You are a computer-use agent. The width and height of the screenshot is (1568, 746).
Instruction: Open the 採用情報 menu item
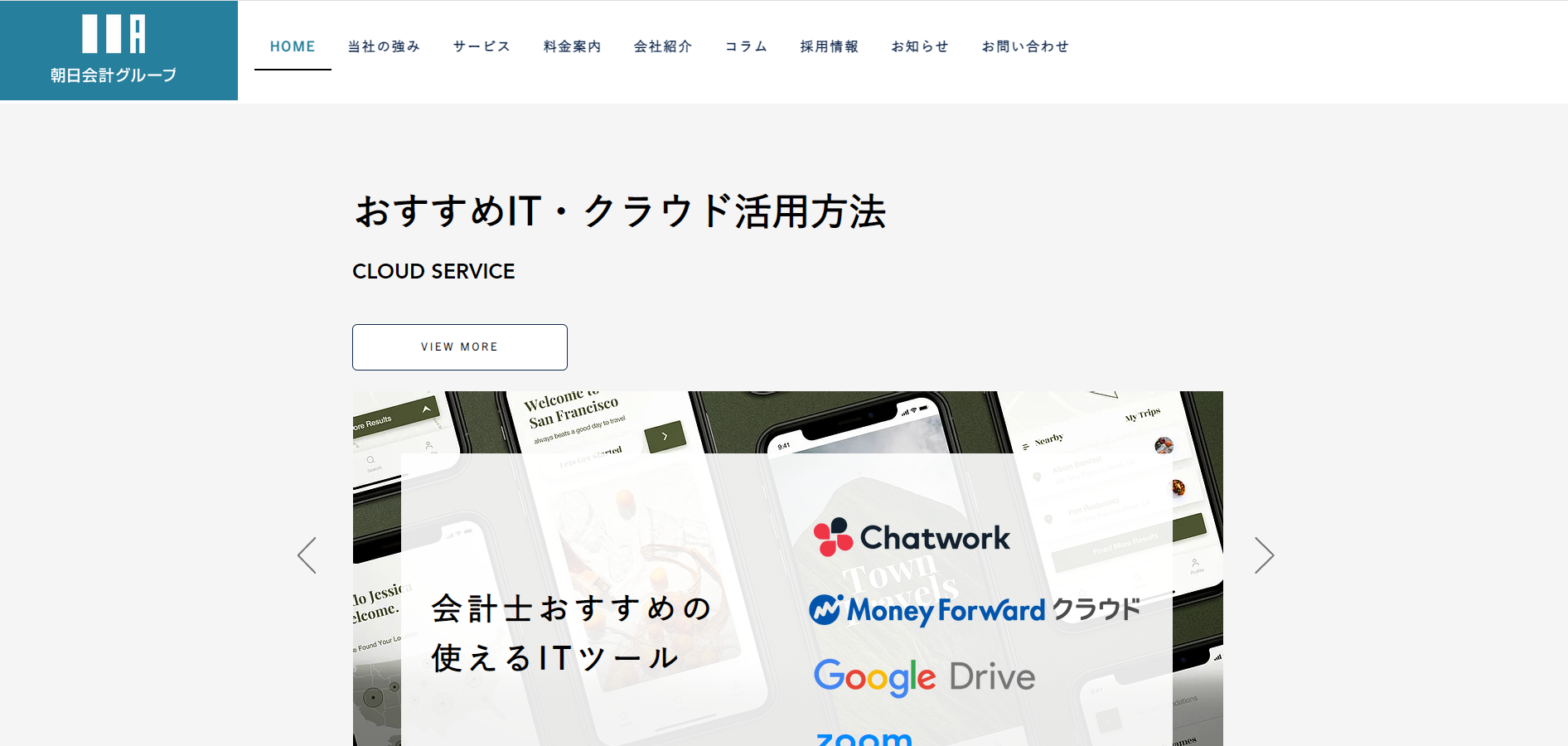point(829,46)
